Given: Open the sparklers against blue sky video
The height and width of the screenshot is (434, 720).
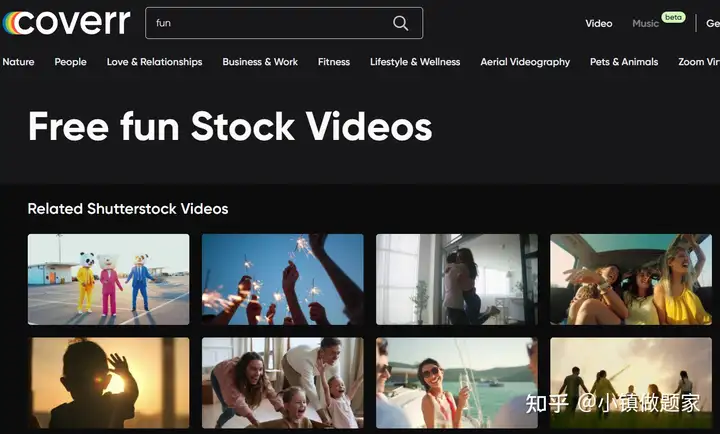Looking at the screenshot, I should coord(282,279).
